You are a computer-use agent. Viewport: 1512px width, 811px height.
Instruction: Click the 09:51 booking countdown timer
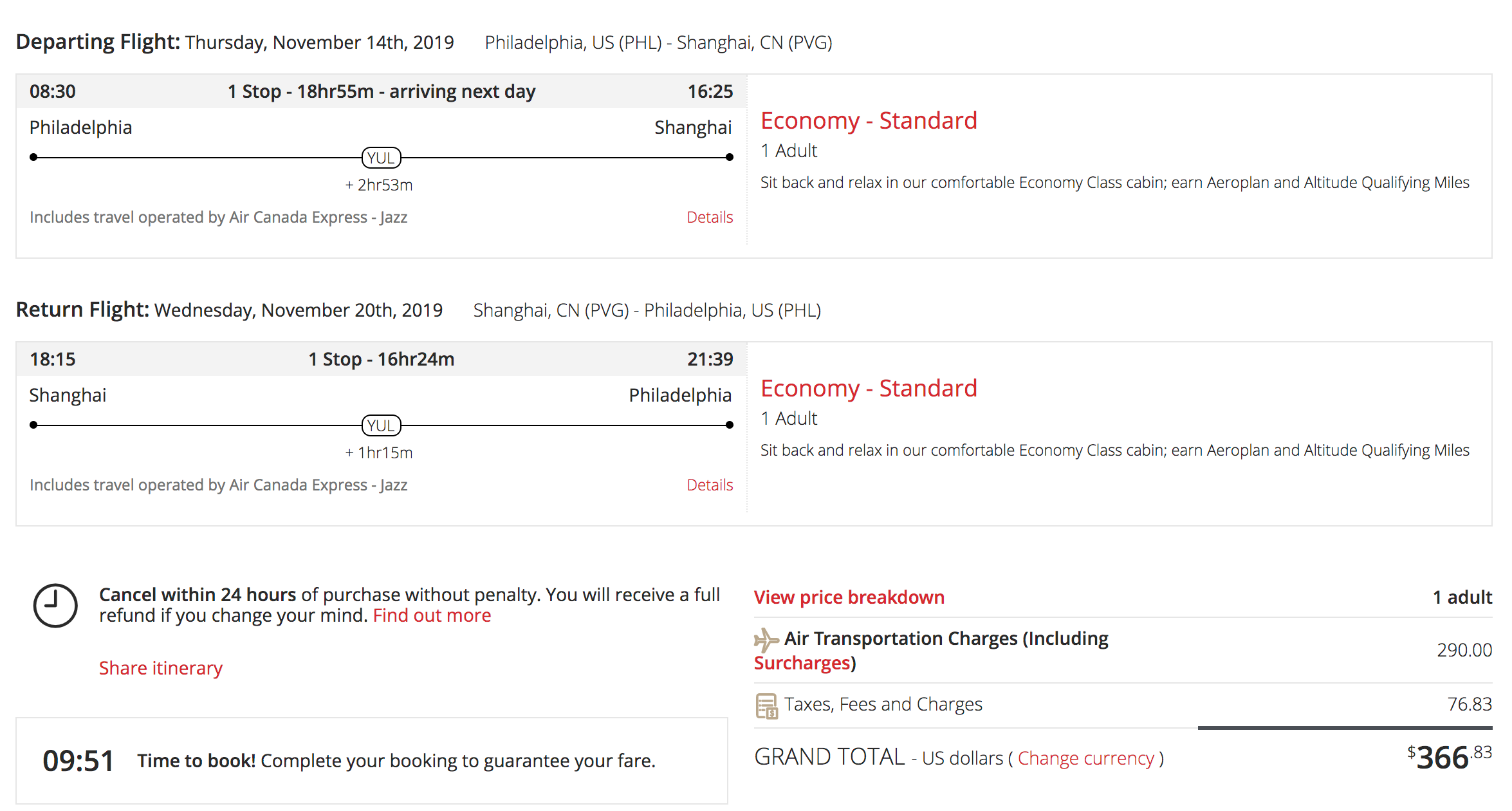tap(78, 761)
